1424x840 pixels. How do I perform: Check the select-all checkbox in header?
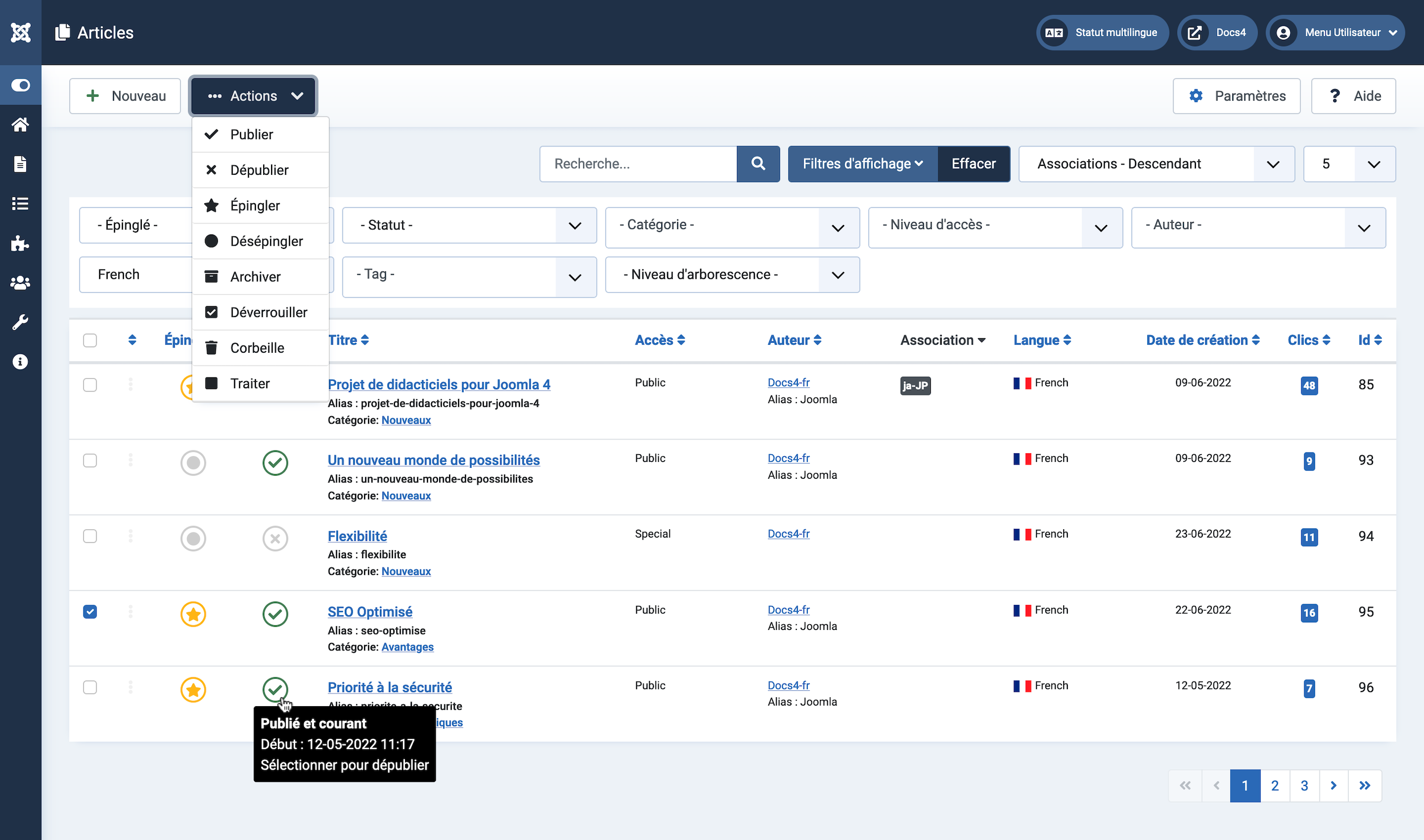tap(90, 340)
